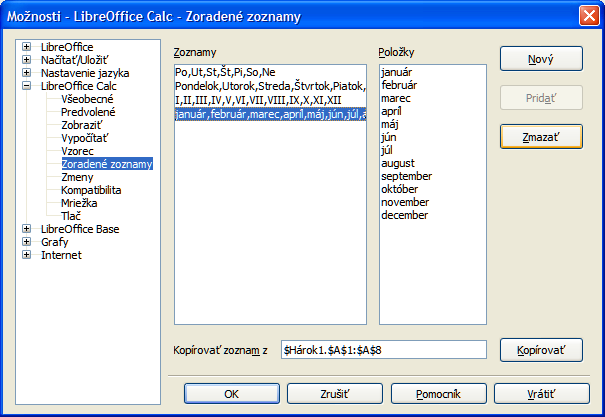
Task: Expand the LibreOffice Base node
Action: click(x=26, y=229)
